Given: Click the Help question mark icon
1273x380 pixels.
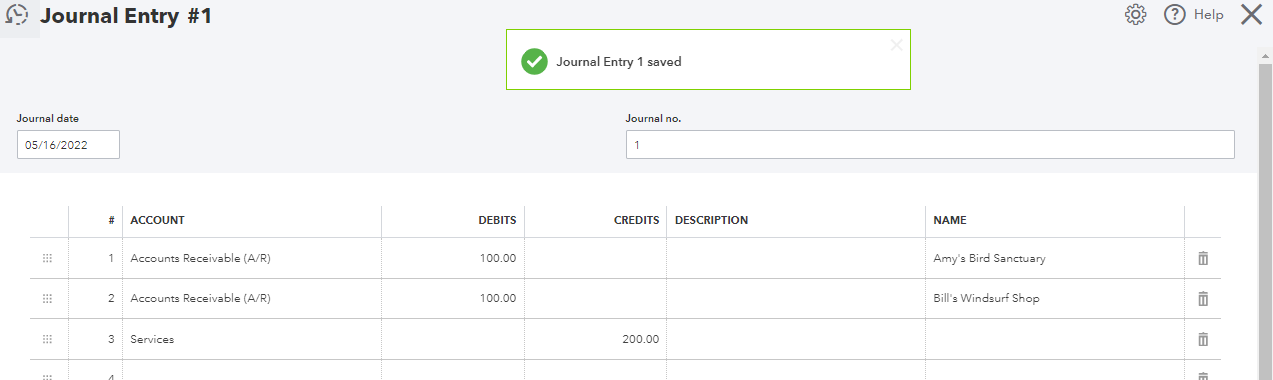Looking at the screenshot, I should 1175,15.
